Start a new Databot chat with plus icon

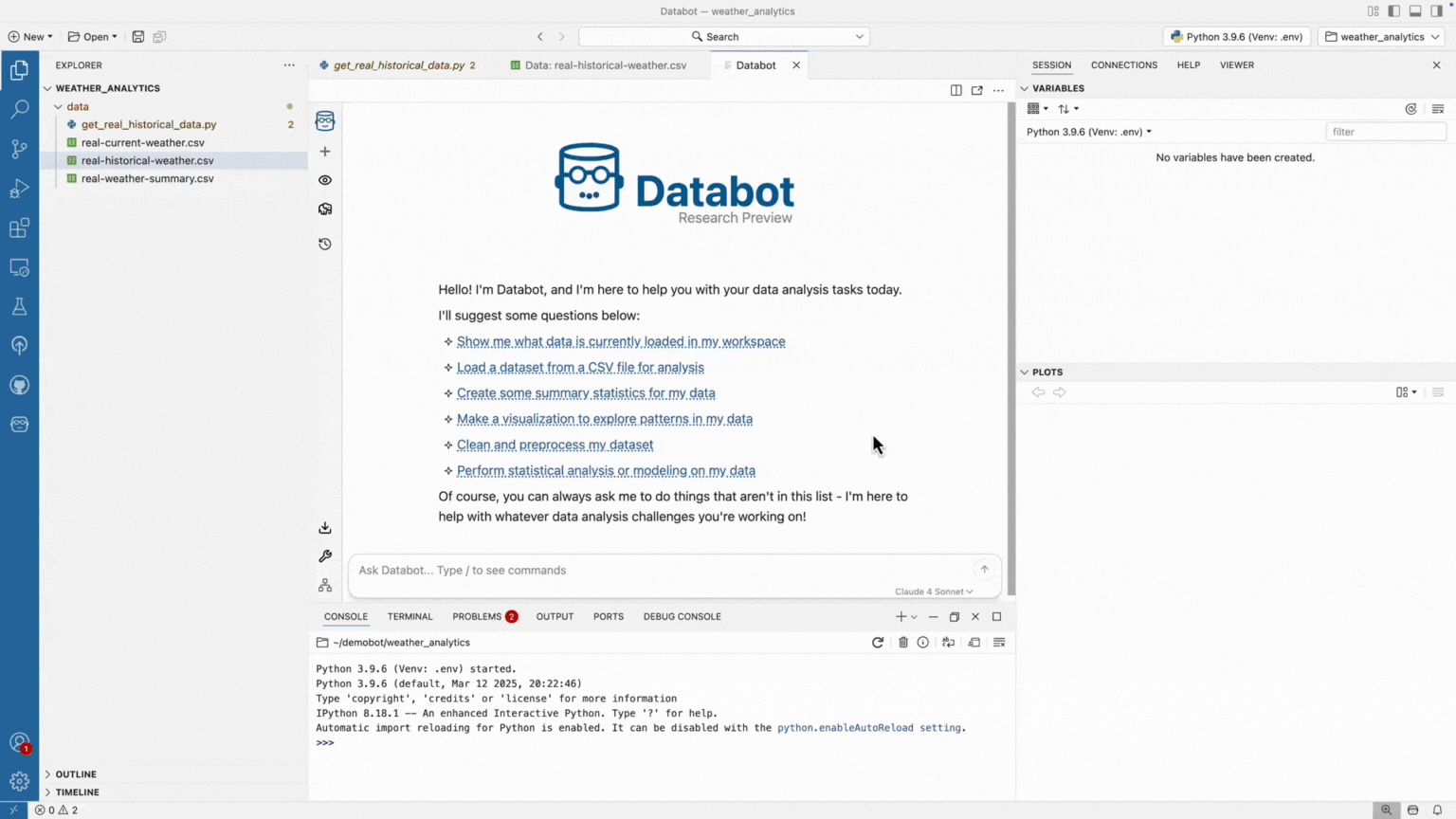coord(325,152)
